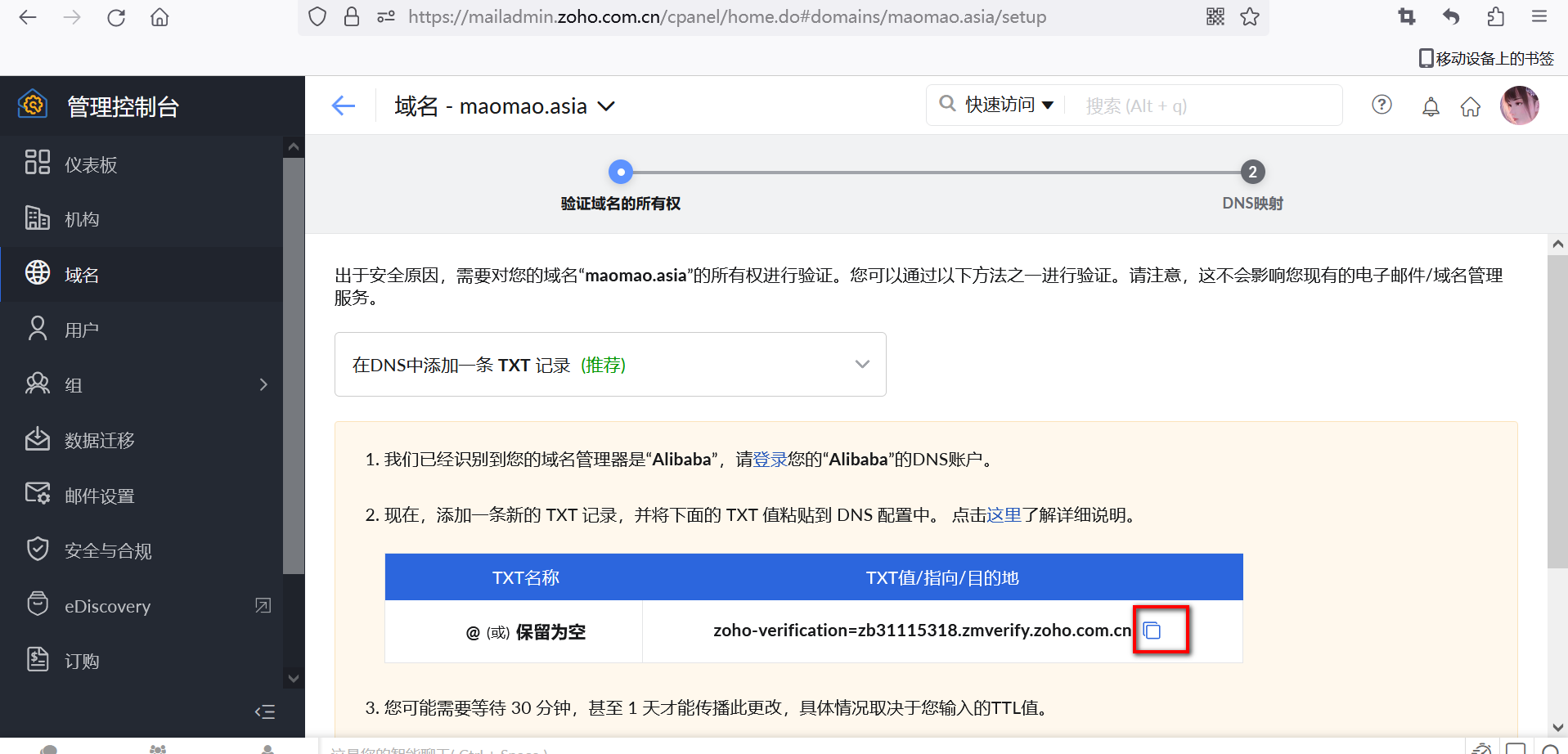Click the browser address bar URL

point(727,17)
